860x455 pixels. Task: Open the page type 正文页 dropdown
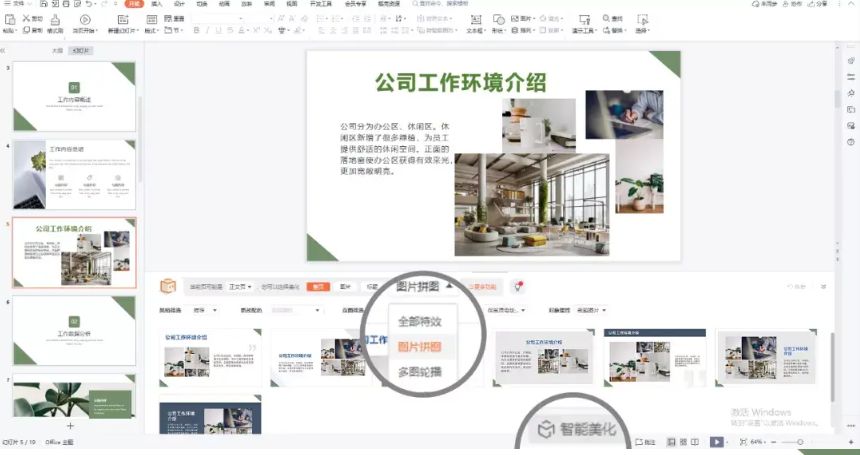[x=240, y=287]
